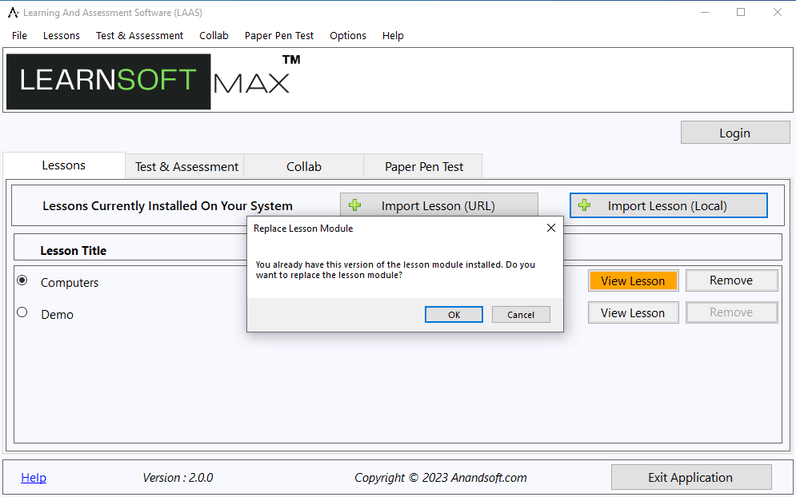Close the Replace Lesson Module dialog
The height and width of the screenshot is (497, 796).
[551, 228]
